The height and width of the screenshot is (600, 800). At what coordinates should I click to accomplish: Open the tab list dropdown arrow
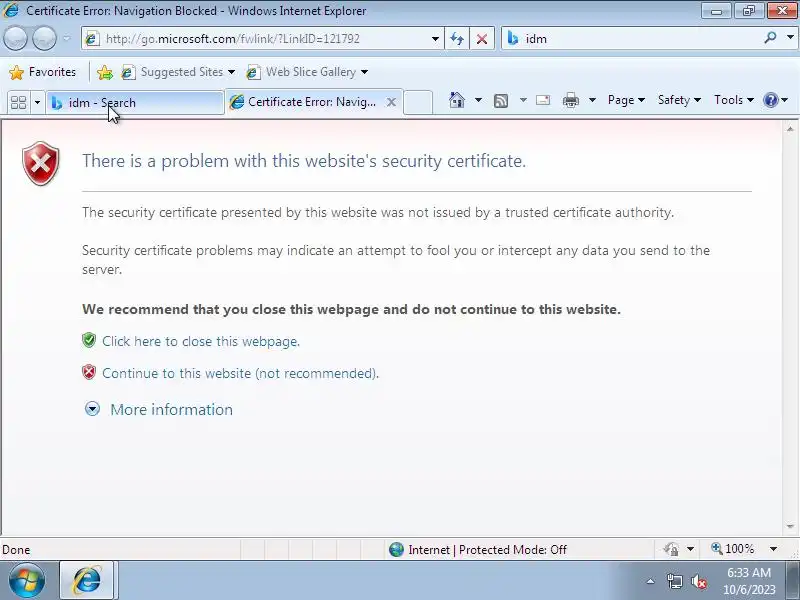(37, 103)
